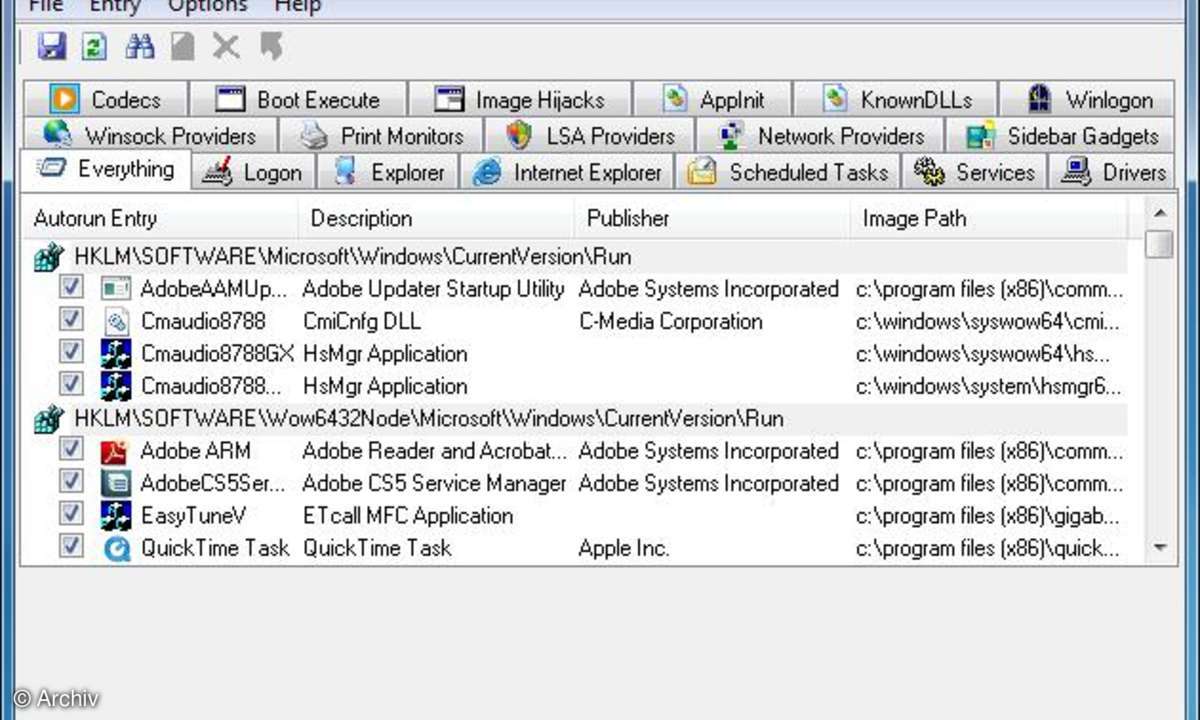The image size is (1200, 720).
Task: Switch to the KnownDLLs tab
Action: pyautogui.click(x=896, y=100)
